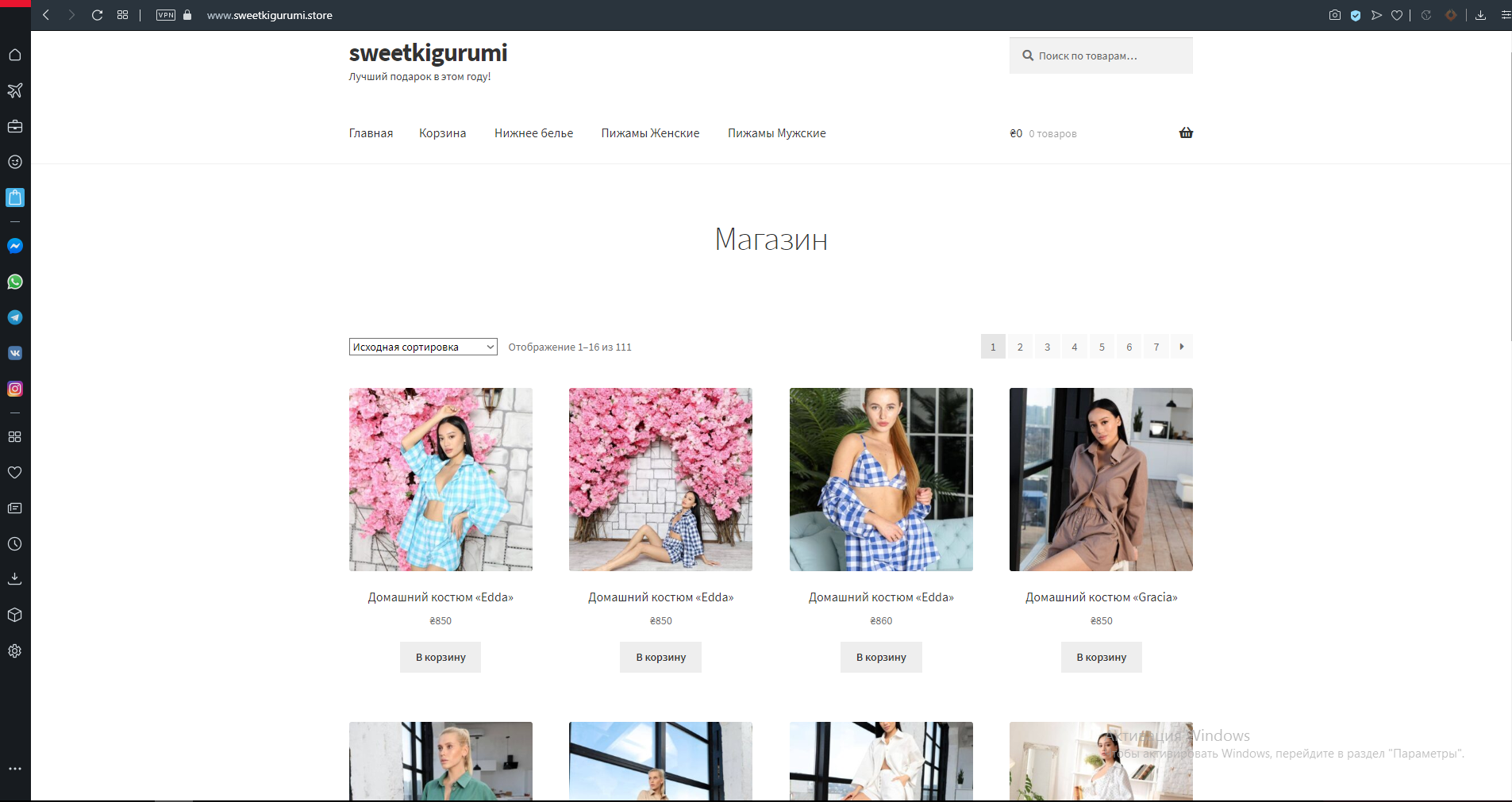Click the product search input field
1512x802 pixels.
tap(1101, 56)
